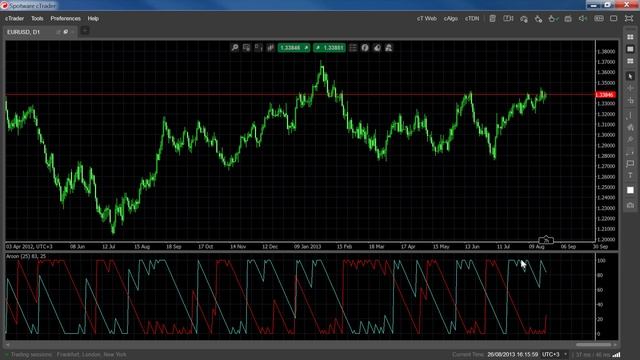
Task: Click the current time 26/08/2013 display
Action: pyautogui.click(x=512, y=354)
